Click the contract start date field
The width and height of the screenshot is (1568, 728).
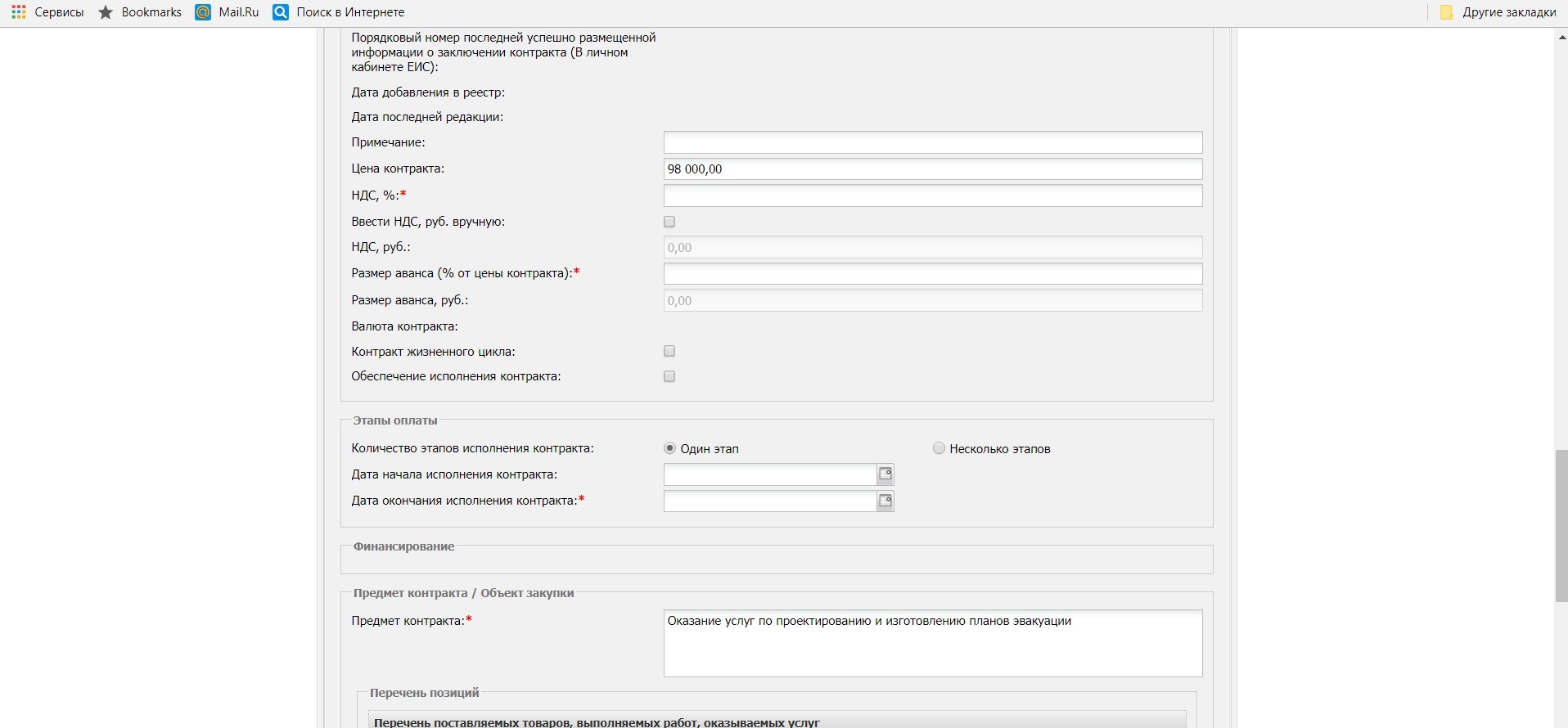tap(769, 474)
